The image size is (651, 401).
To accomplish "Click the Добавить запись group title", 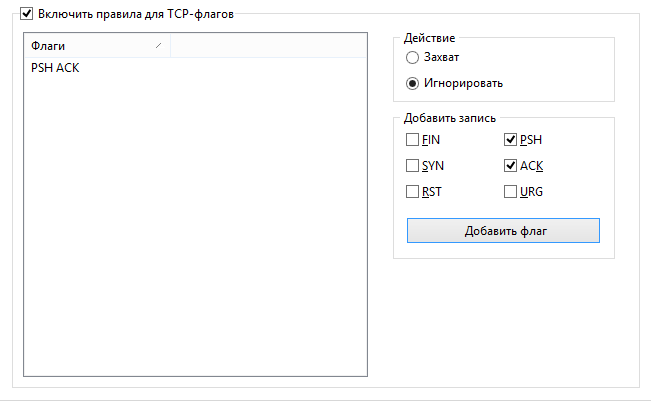I will pyautogui.click(x=449, y=117).
